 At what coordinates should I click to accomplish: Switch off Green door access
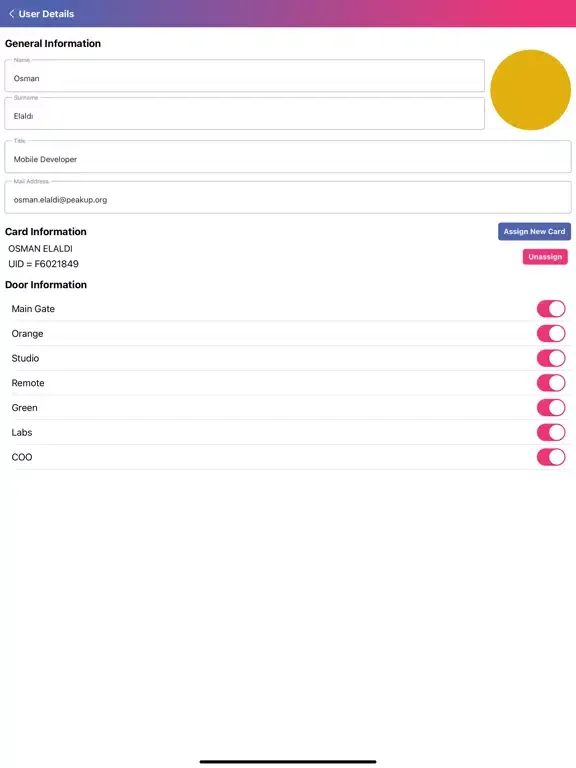point(551,408)
